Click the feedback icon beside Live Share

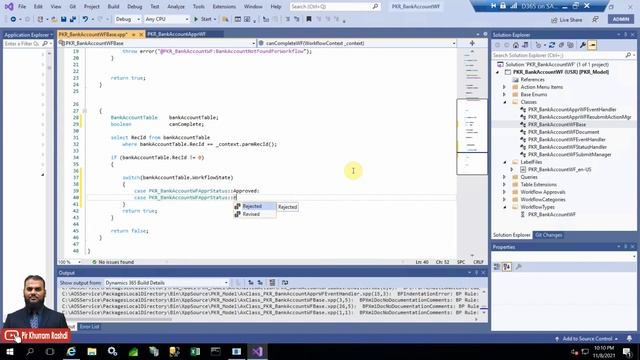click(x=596, y=20)
